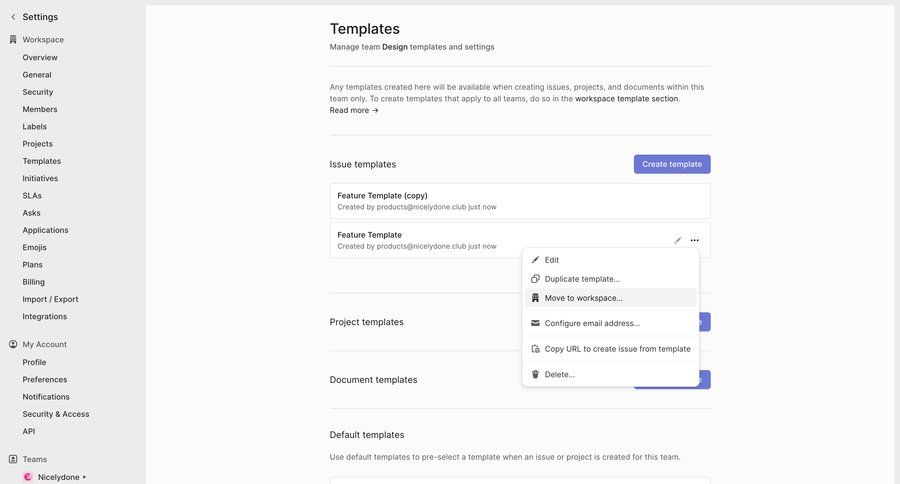The height and width of the screenshot is (484, 900).
Task: Click the clipboard icon beside Copy URL
Action: (535, 349)
